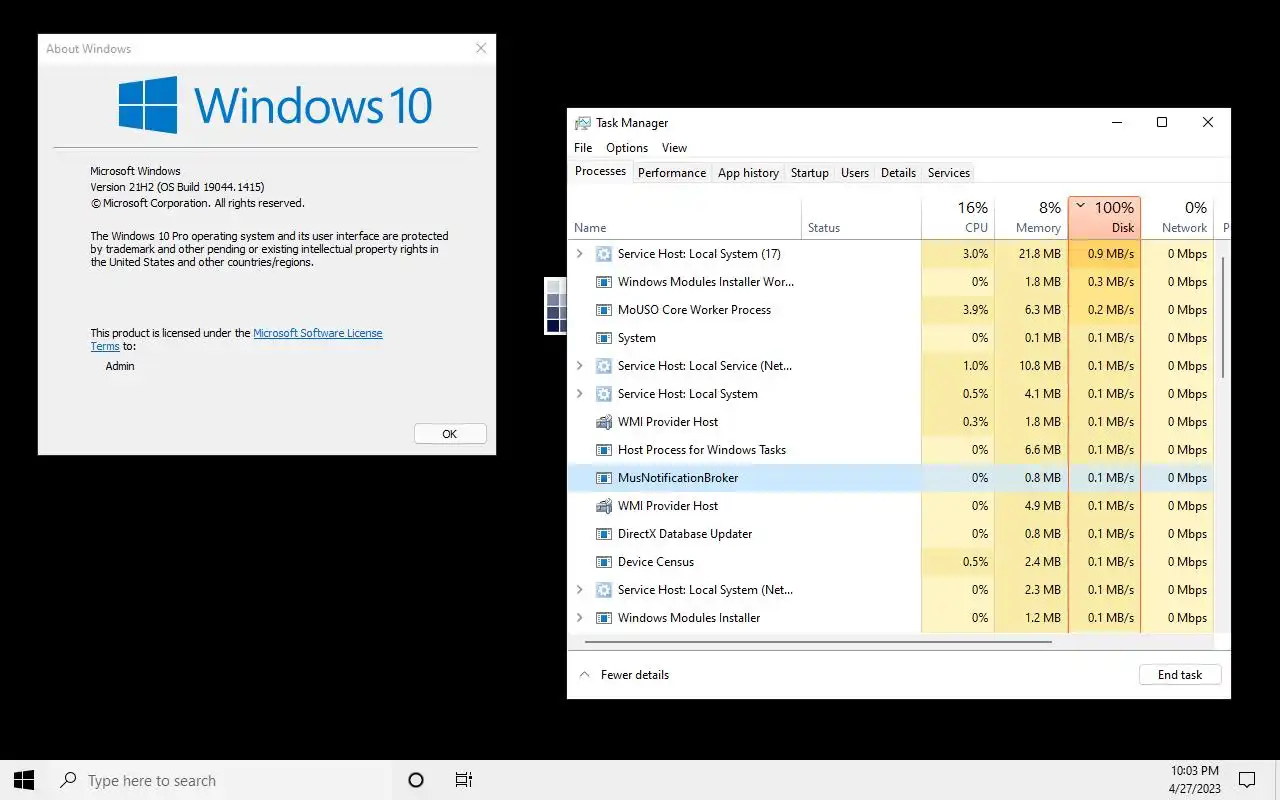This screenshot has height=800, width=1280.
Task: Click the small thumbnail beside Task Manager
Action: (555, 306)
